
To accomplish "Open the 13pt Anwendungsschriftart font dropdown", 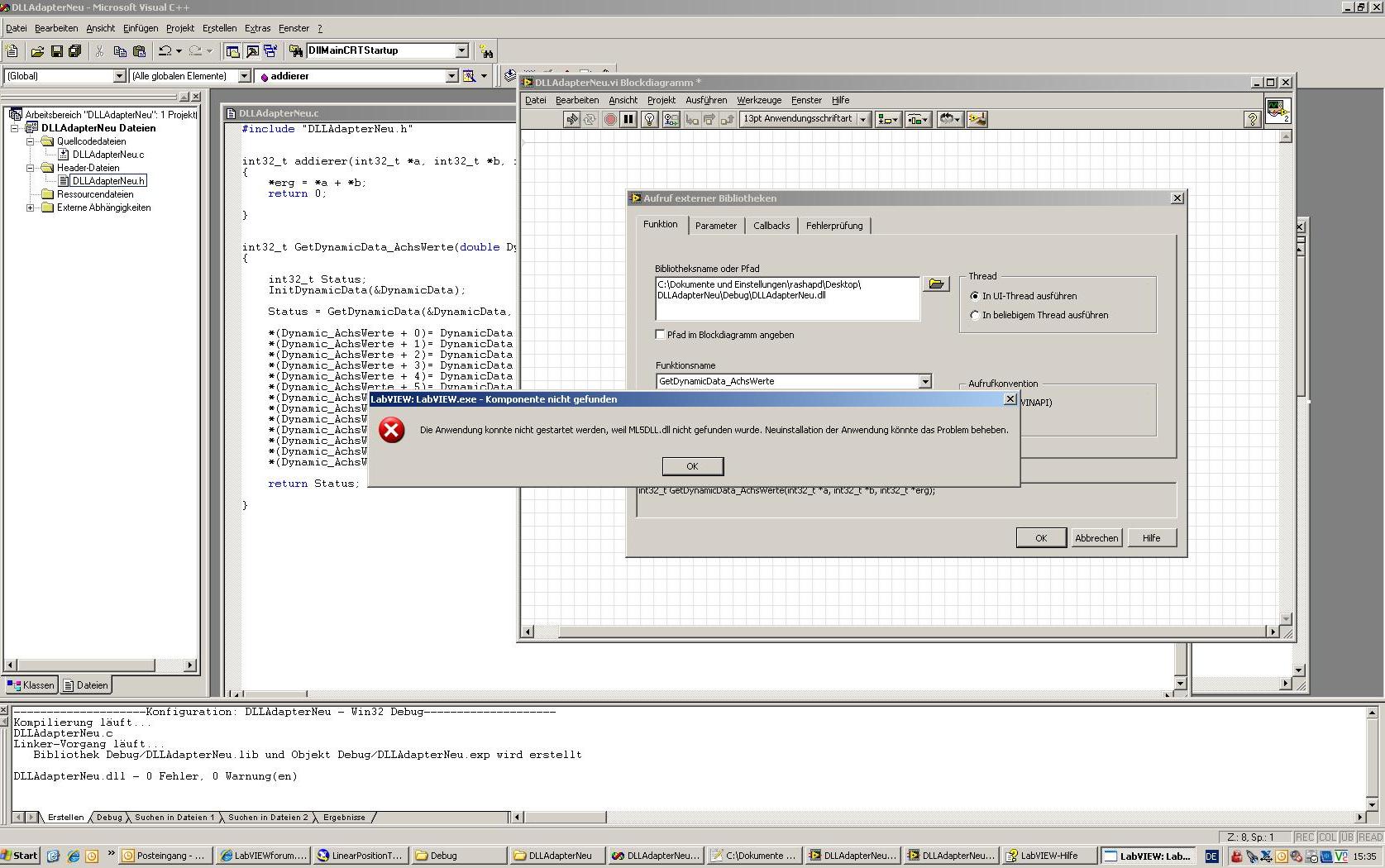I will (x=862, y=120).
